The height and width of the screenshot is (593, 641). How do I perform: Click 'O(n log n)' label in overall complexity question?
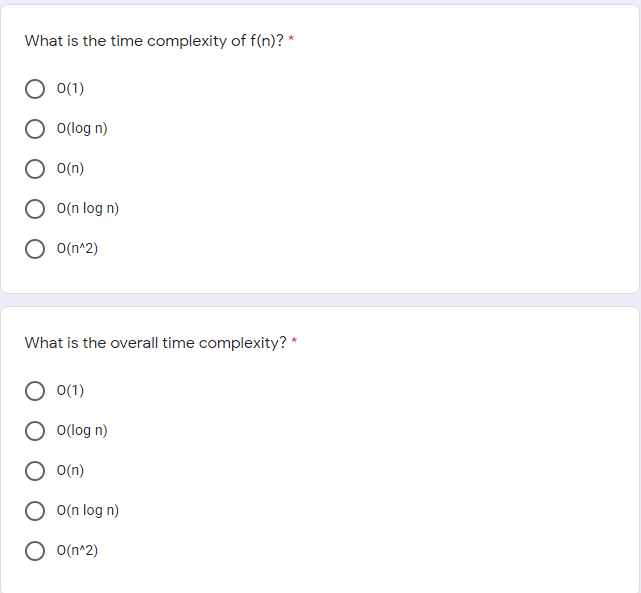pos(88,511)
